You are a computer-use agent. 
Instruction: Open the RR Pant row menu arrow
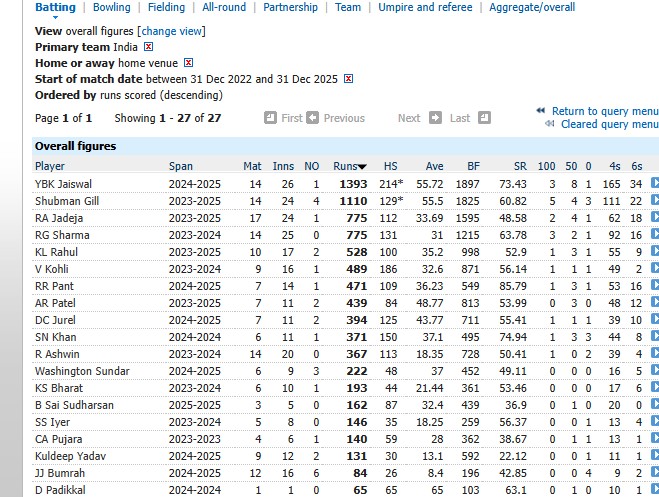click(x=655, y=285)
